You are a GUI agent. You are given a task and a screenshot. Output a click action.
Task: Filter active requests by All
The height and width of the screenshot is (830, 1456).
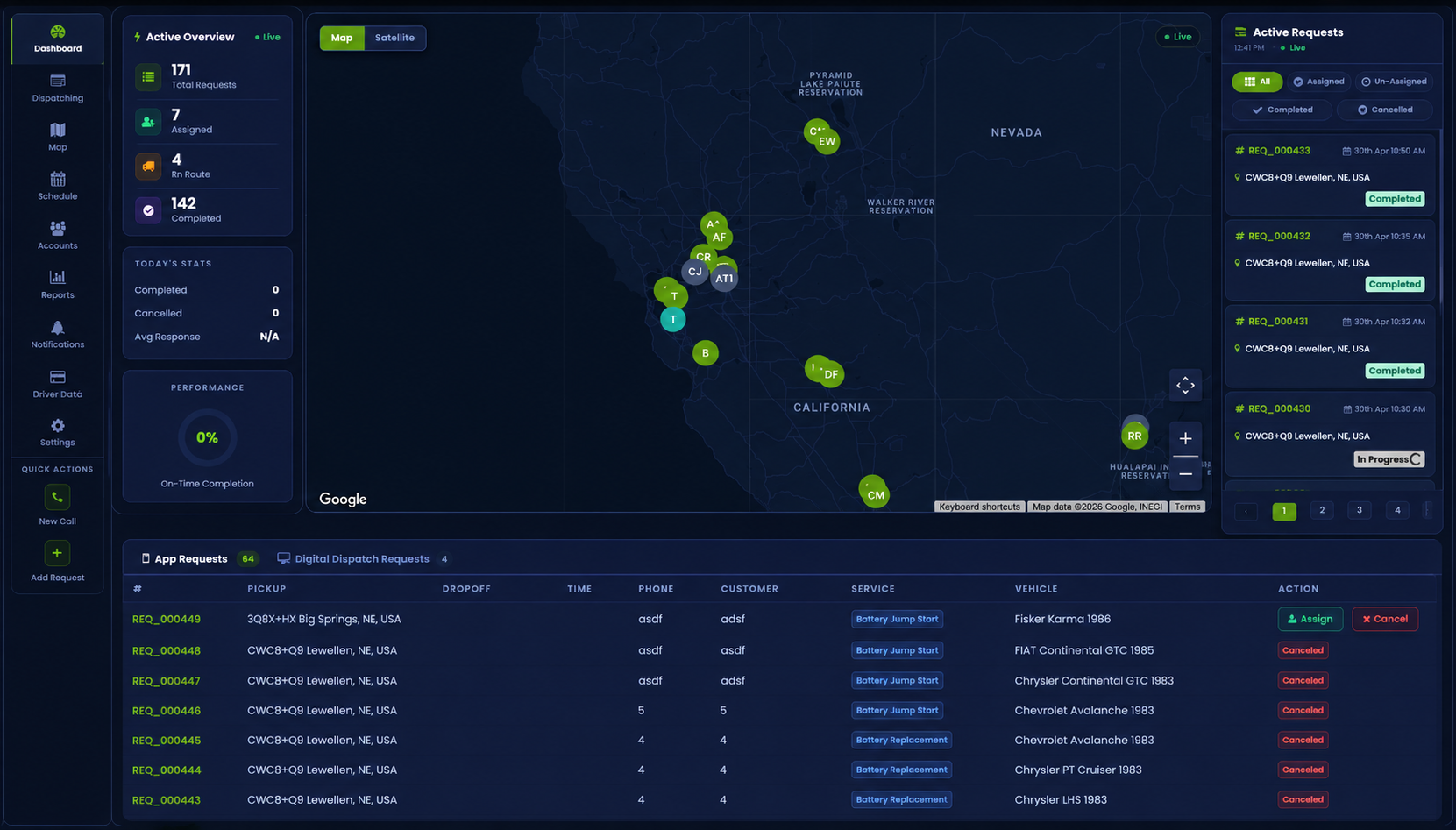[x=1257, y=82]
